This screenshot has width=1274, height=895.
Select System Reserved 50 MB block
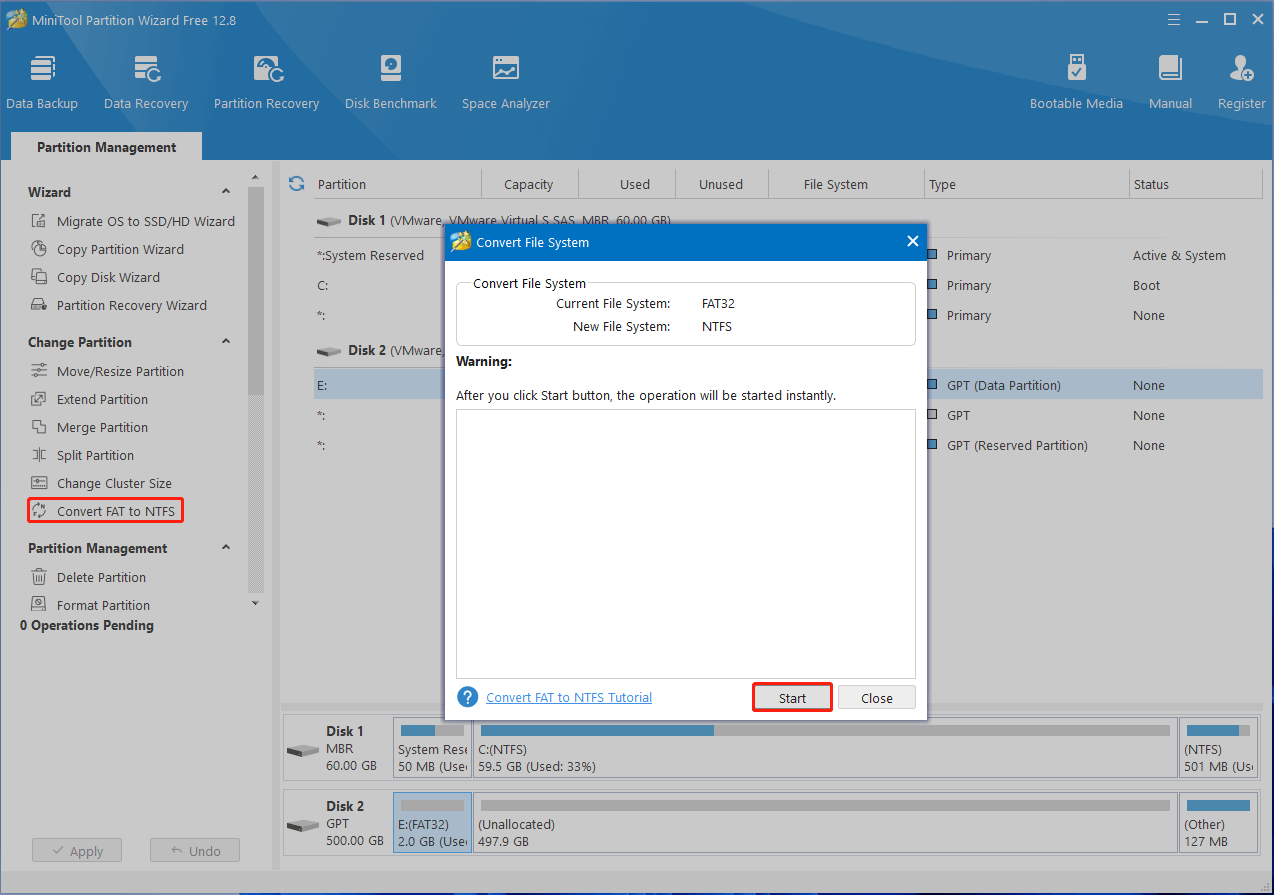pos(432,747)
